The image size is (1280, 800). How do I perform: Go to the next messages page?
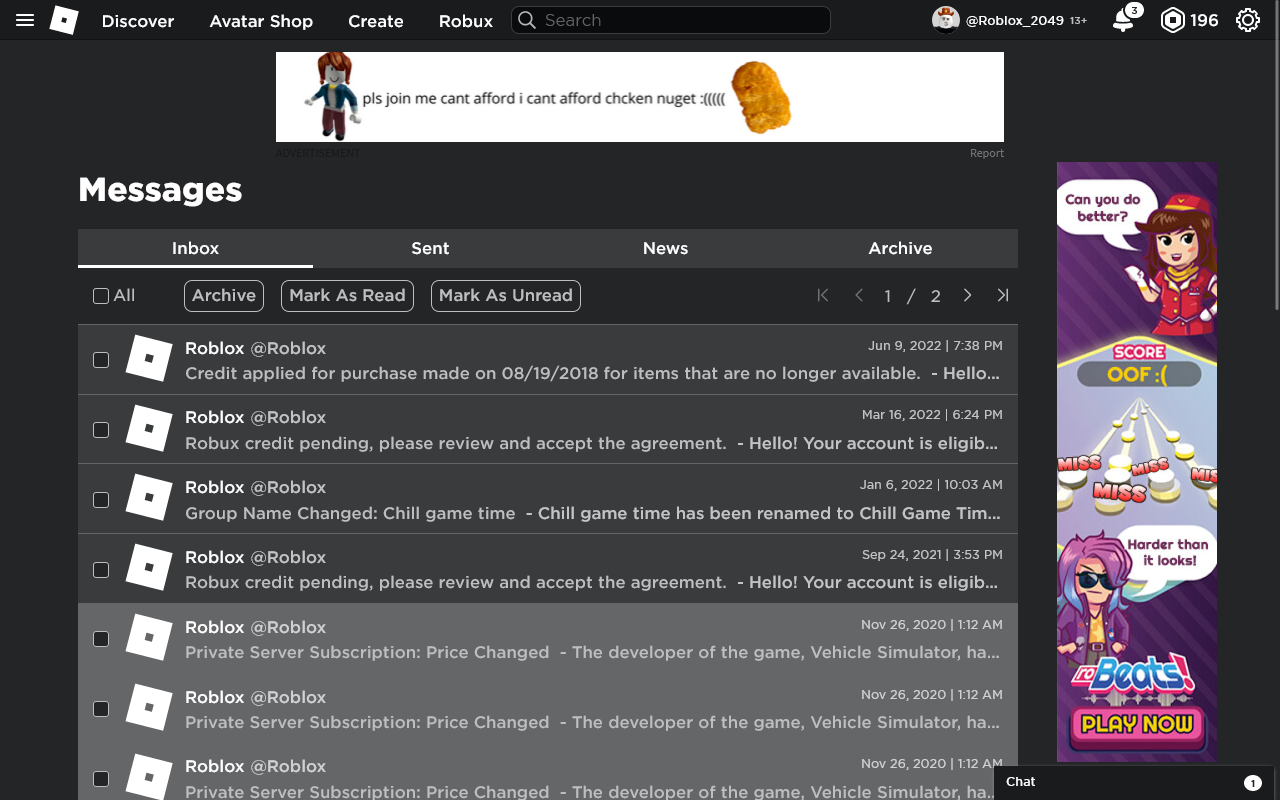tap(967, 295)
